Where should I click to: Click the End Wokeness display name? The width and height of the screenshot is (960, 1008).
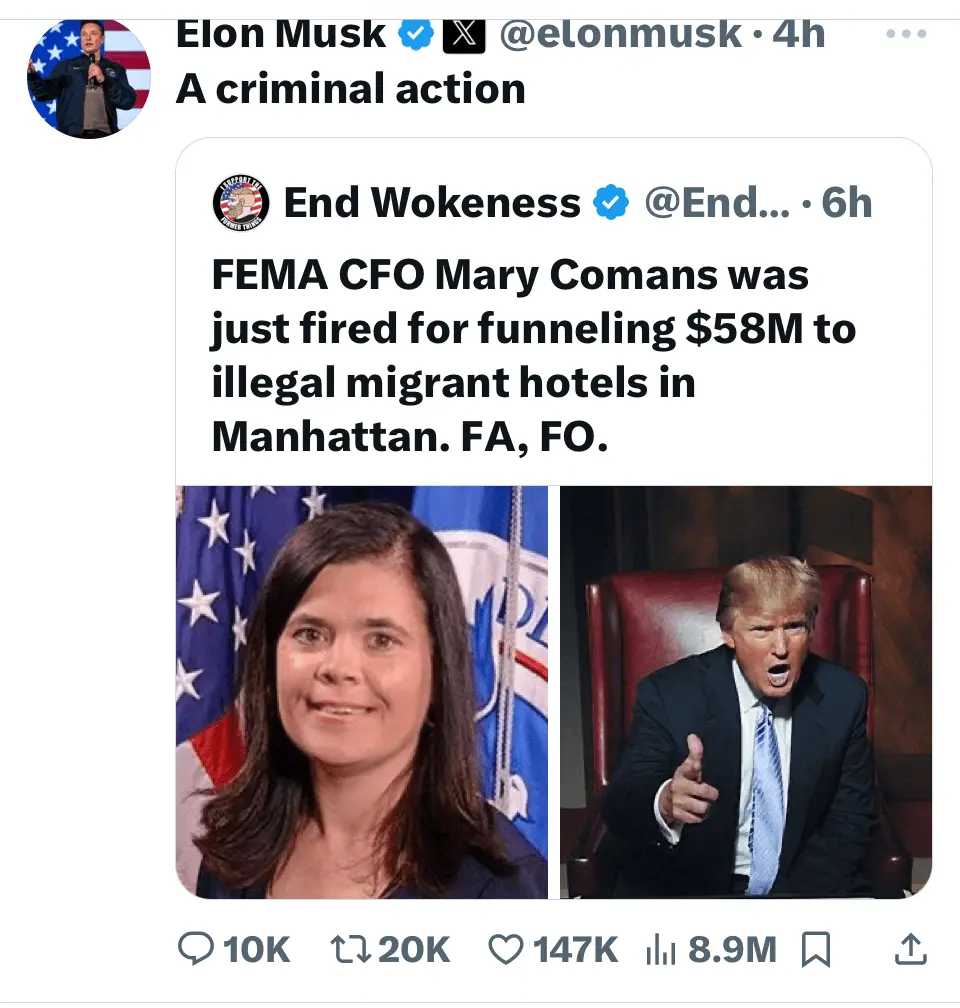click(x=431, y=203)
